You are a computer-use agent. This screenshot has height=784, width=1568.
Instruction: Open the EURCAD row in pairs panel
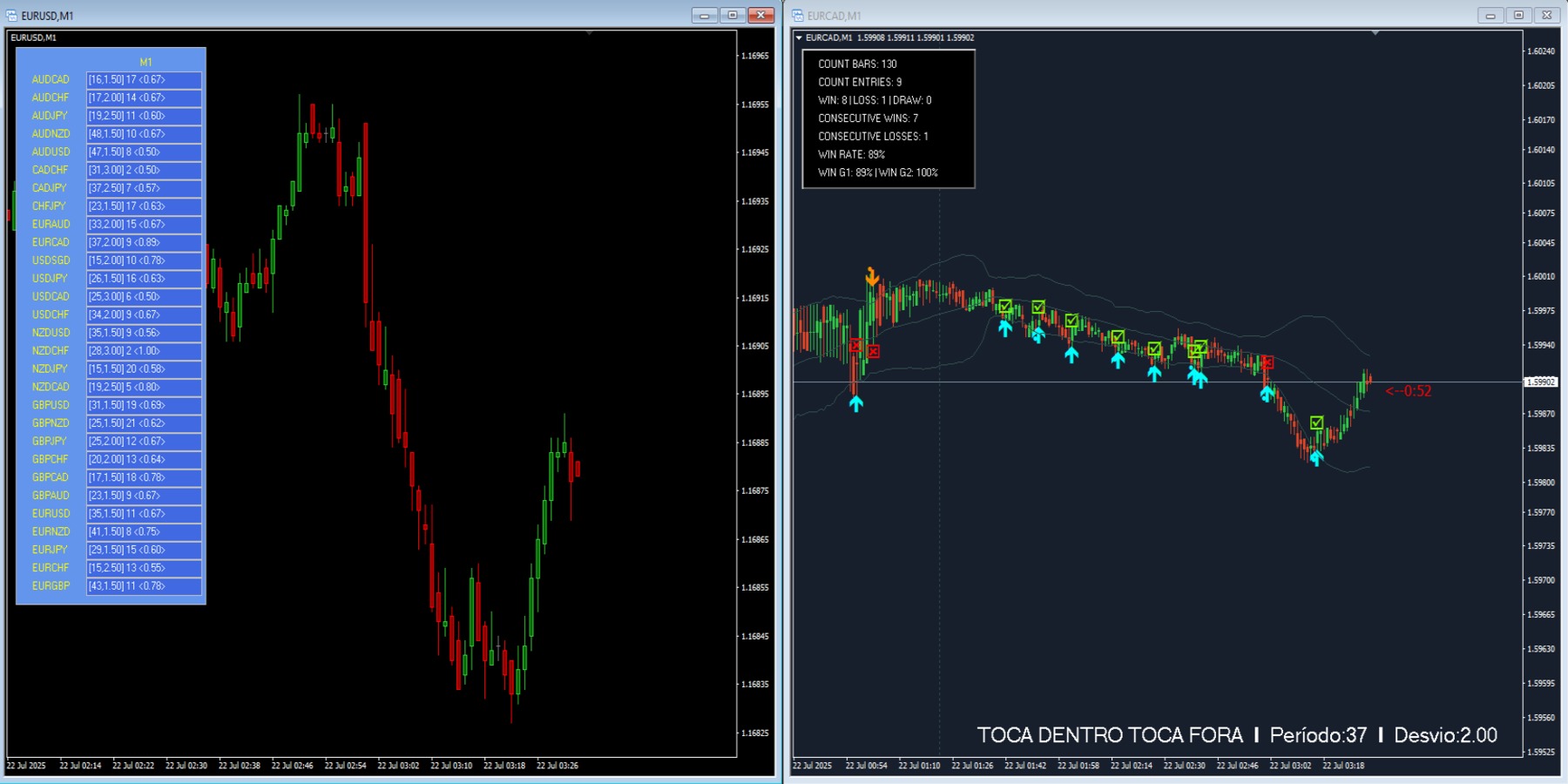(51, 242)
